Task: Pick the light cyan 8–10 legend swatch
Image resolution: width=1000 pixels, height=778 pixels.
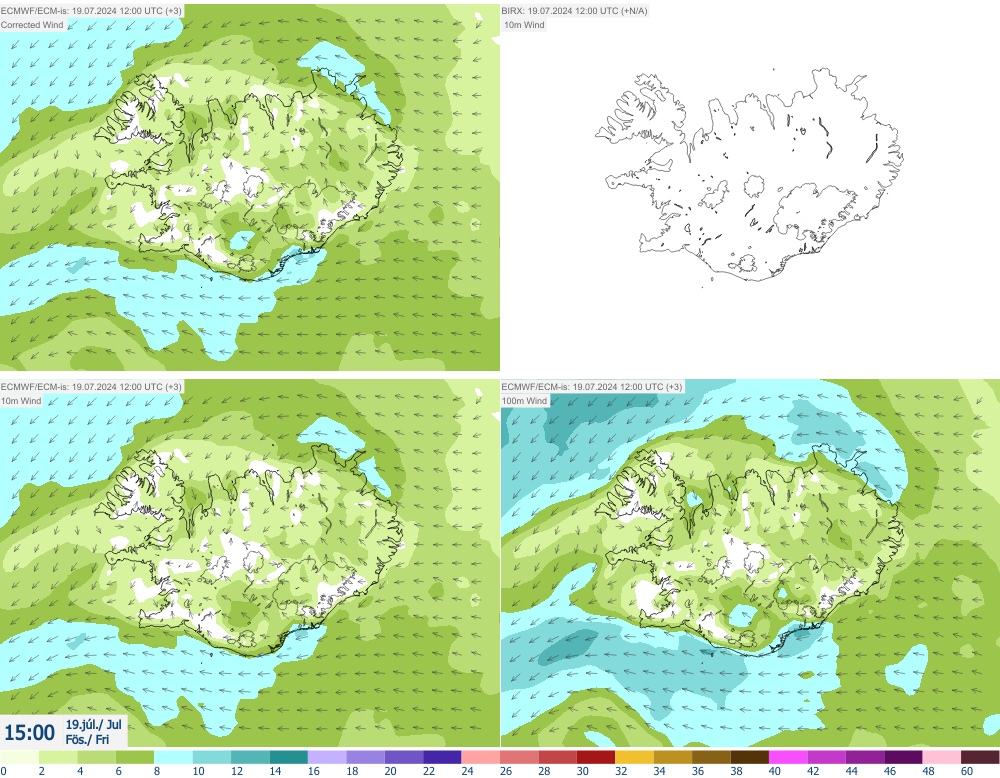Action: (173, 757)
